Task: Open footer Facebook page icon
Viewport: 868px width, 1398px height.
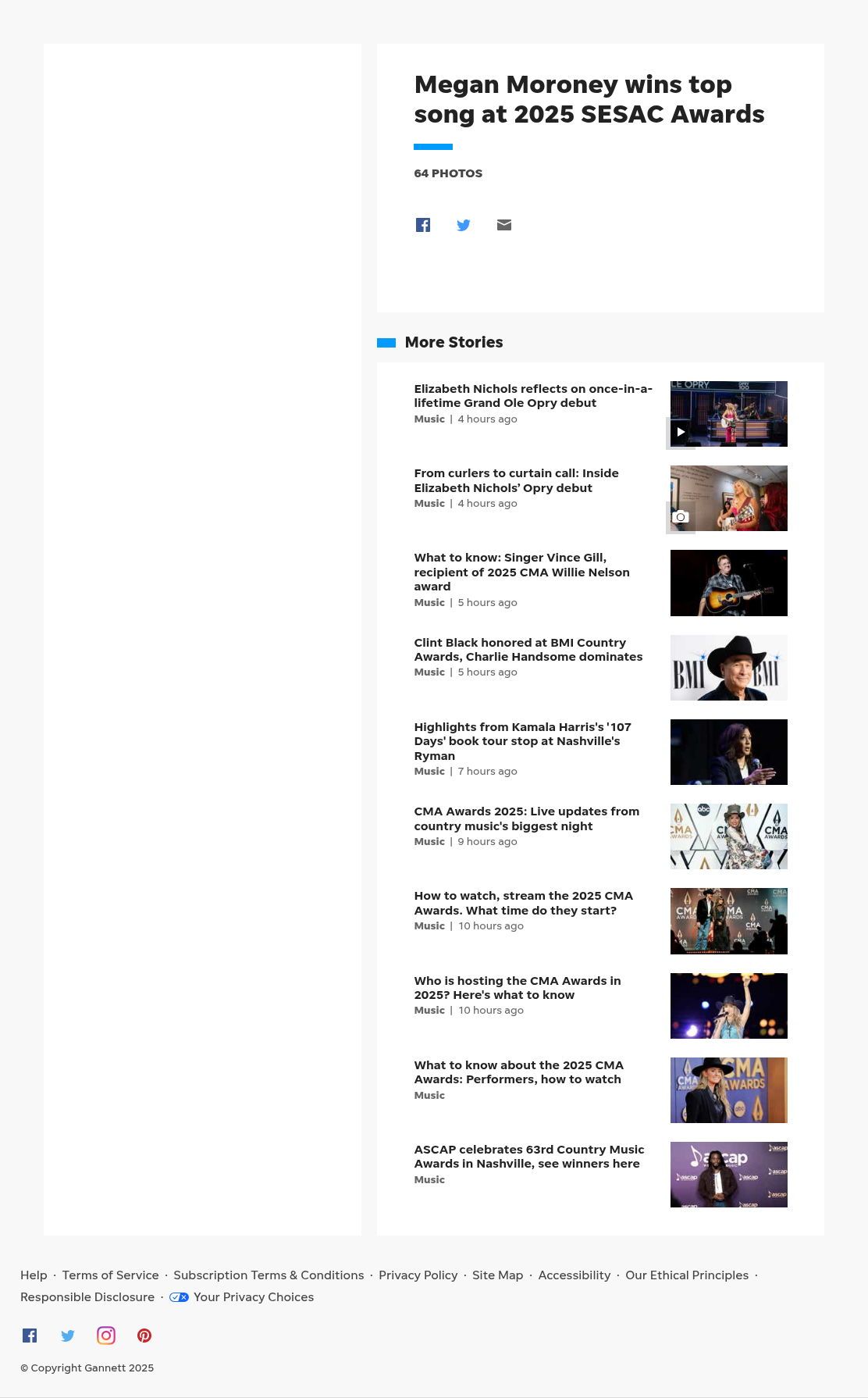Action: tap(30, 1336)
